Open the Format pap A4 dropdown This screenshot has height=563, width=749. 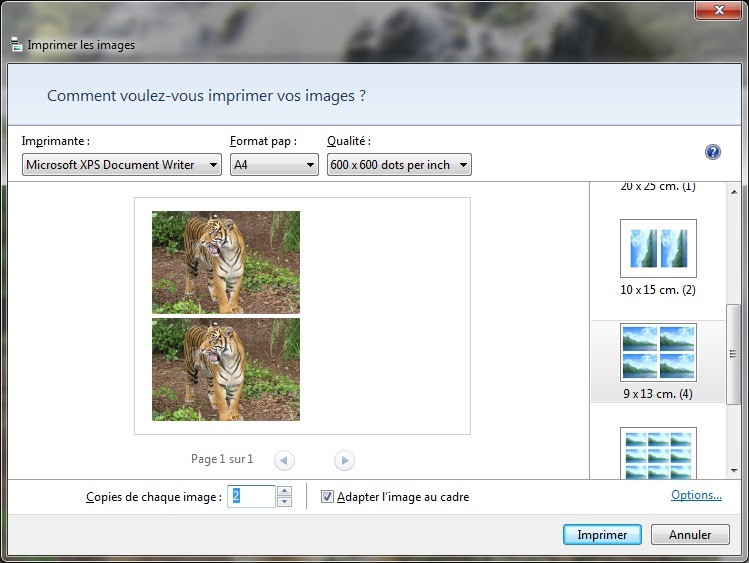tap(274, 165)
